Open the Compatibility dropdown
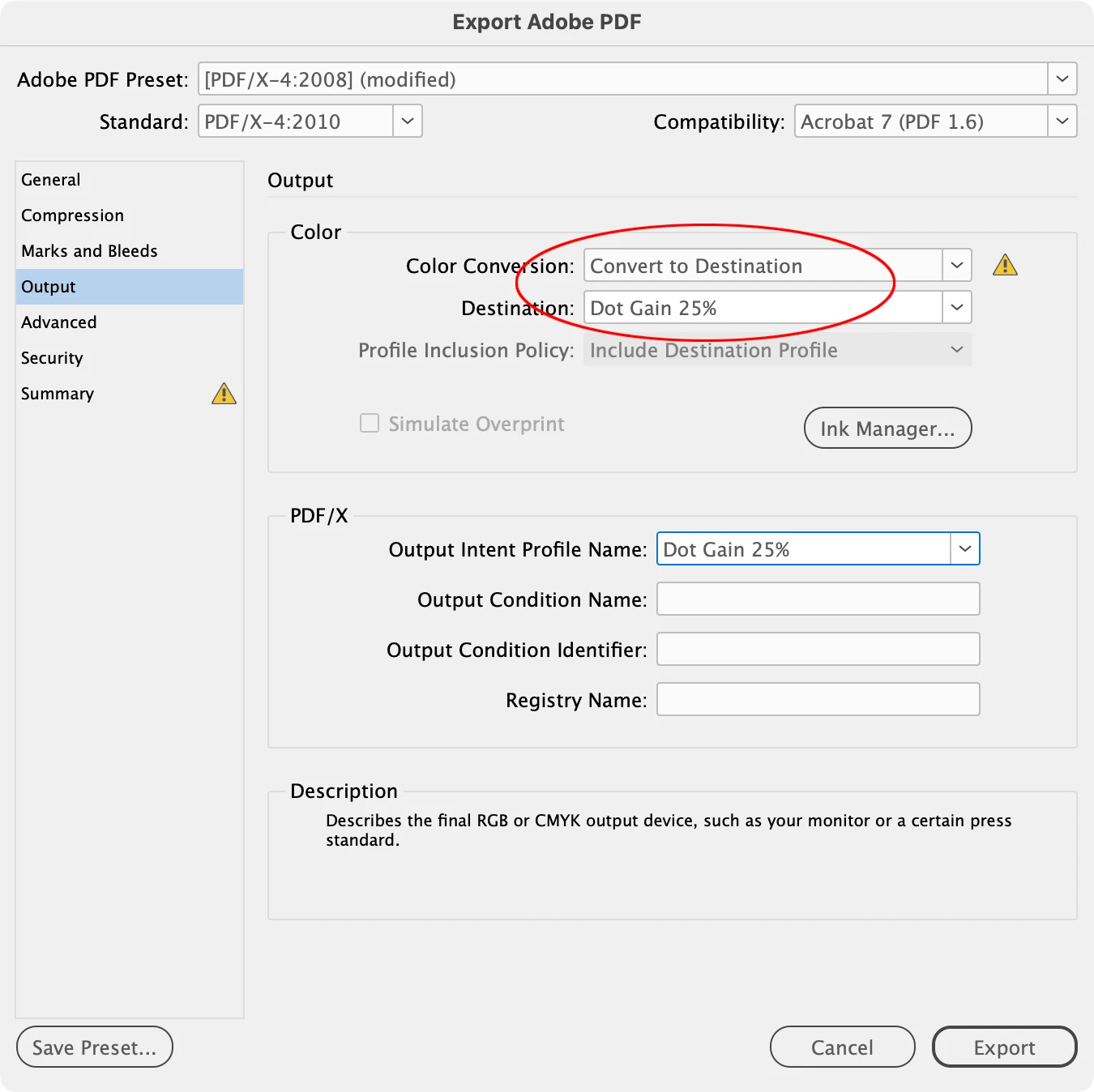 936,122
